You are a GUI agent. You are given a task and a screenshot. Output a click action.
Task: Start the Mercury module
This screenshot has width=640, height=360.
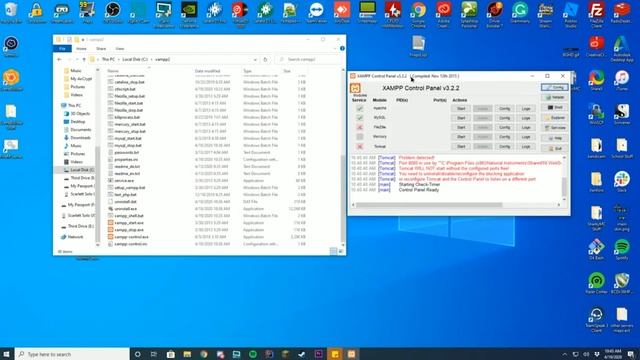pyautogui.click(x=461, y=137)
